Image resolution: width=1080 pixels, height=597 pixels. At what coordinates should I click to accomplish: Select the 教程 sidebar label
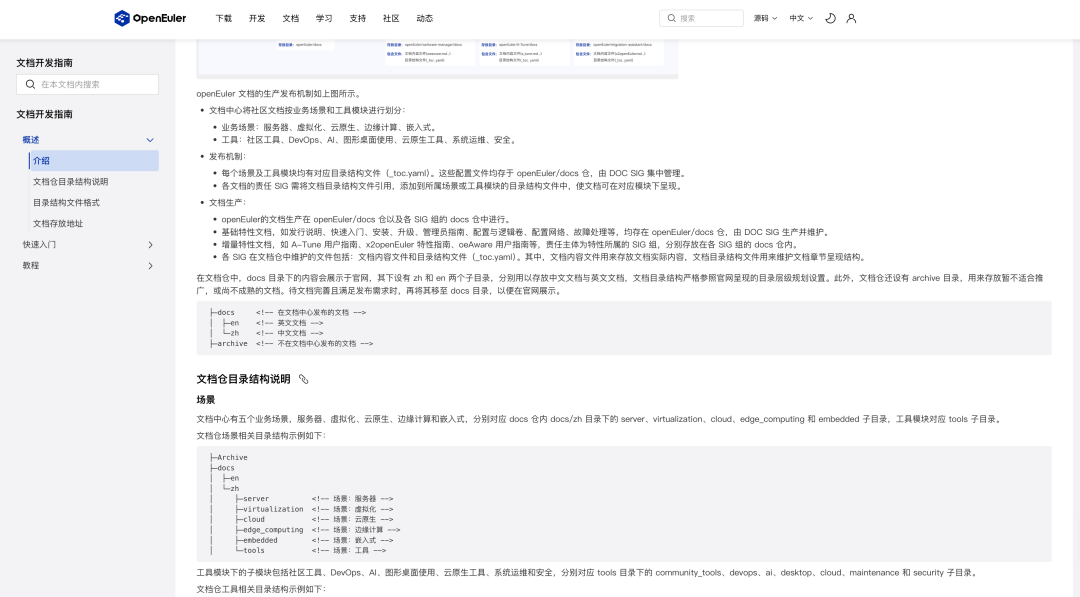[x=31, y=265]
